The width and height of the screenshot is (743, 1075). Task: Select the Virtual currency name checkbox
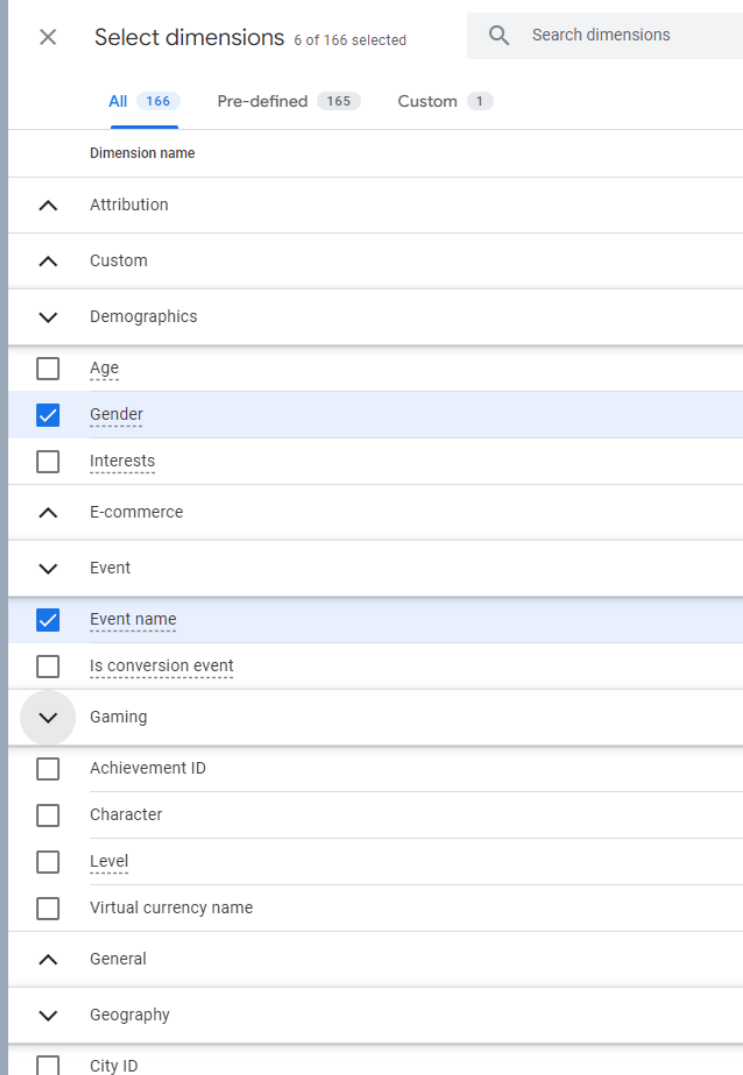tap(47, 908)
